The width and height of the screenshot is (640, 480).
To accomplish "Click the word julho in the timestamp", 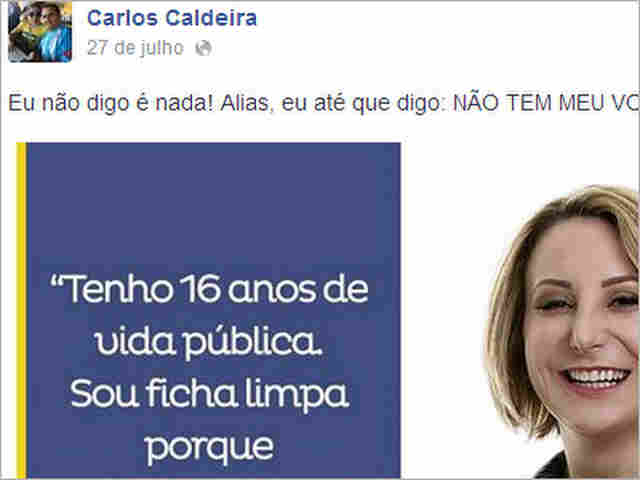I will tap(162, 48).
